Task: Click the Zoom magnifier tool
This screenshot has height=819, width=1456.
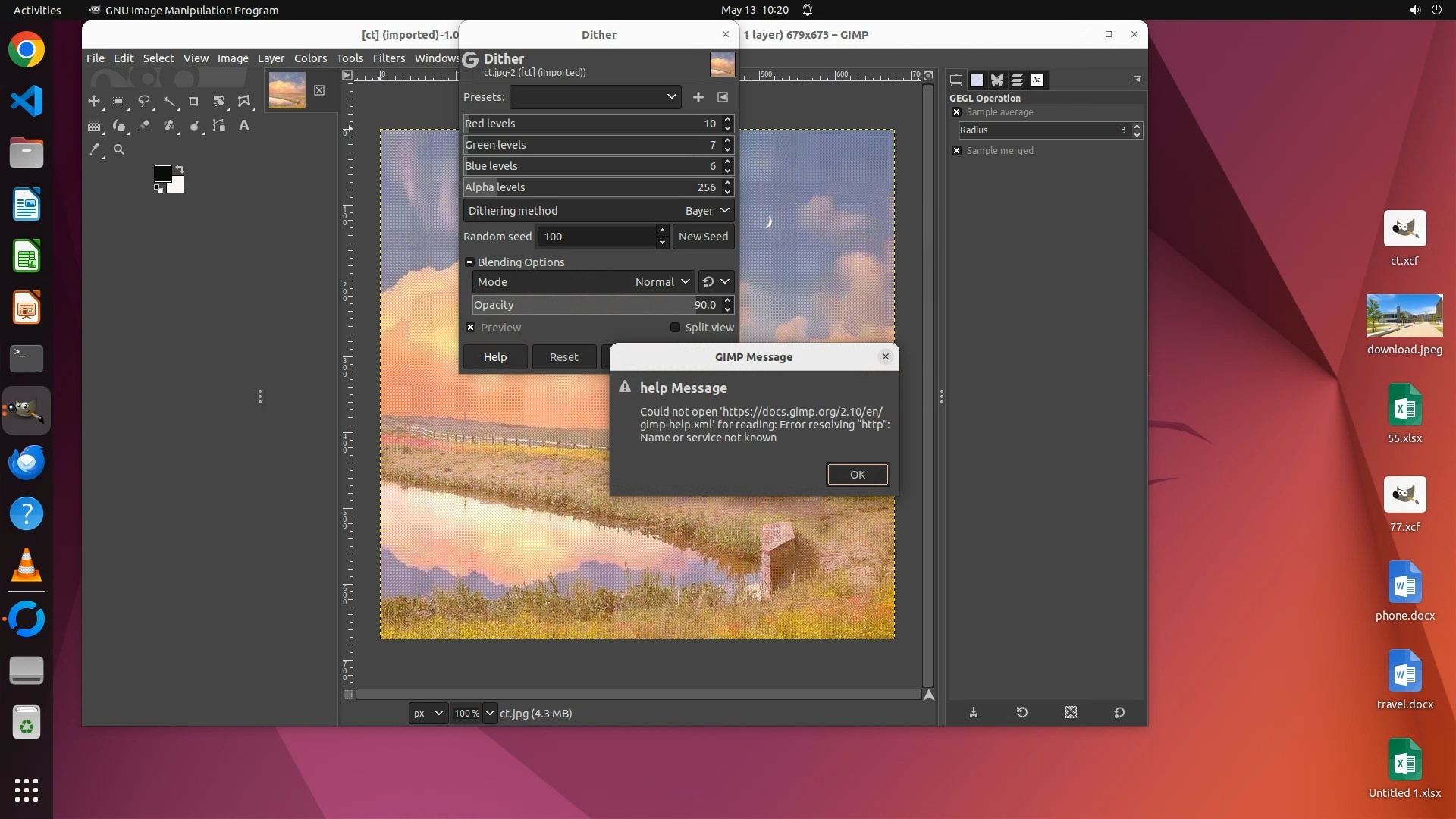Action: point(119,150)
